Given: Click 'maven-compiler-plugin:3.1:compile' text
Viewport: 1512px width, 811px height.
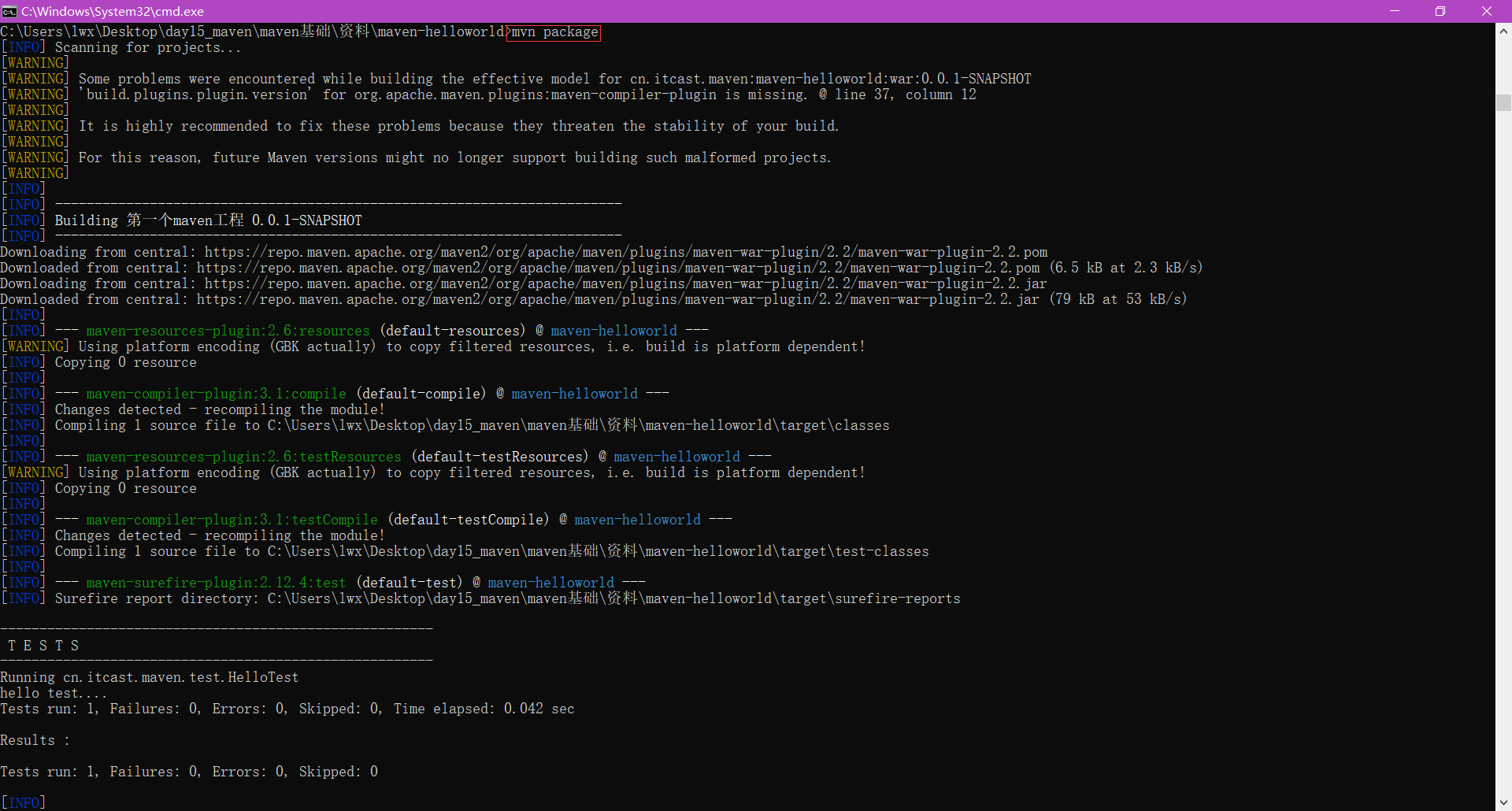Looking at the screenshot, I should tap(217, 394).
